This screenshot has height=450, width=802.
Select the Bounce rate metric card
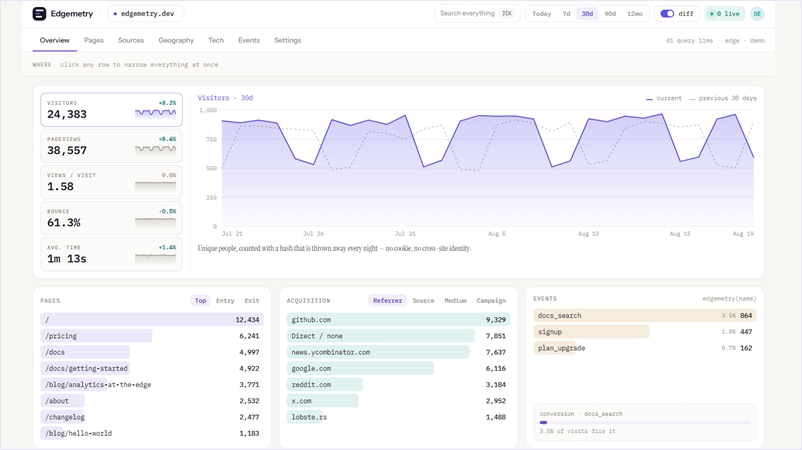112,218
